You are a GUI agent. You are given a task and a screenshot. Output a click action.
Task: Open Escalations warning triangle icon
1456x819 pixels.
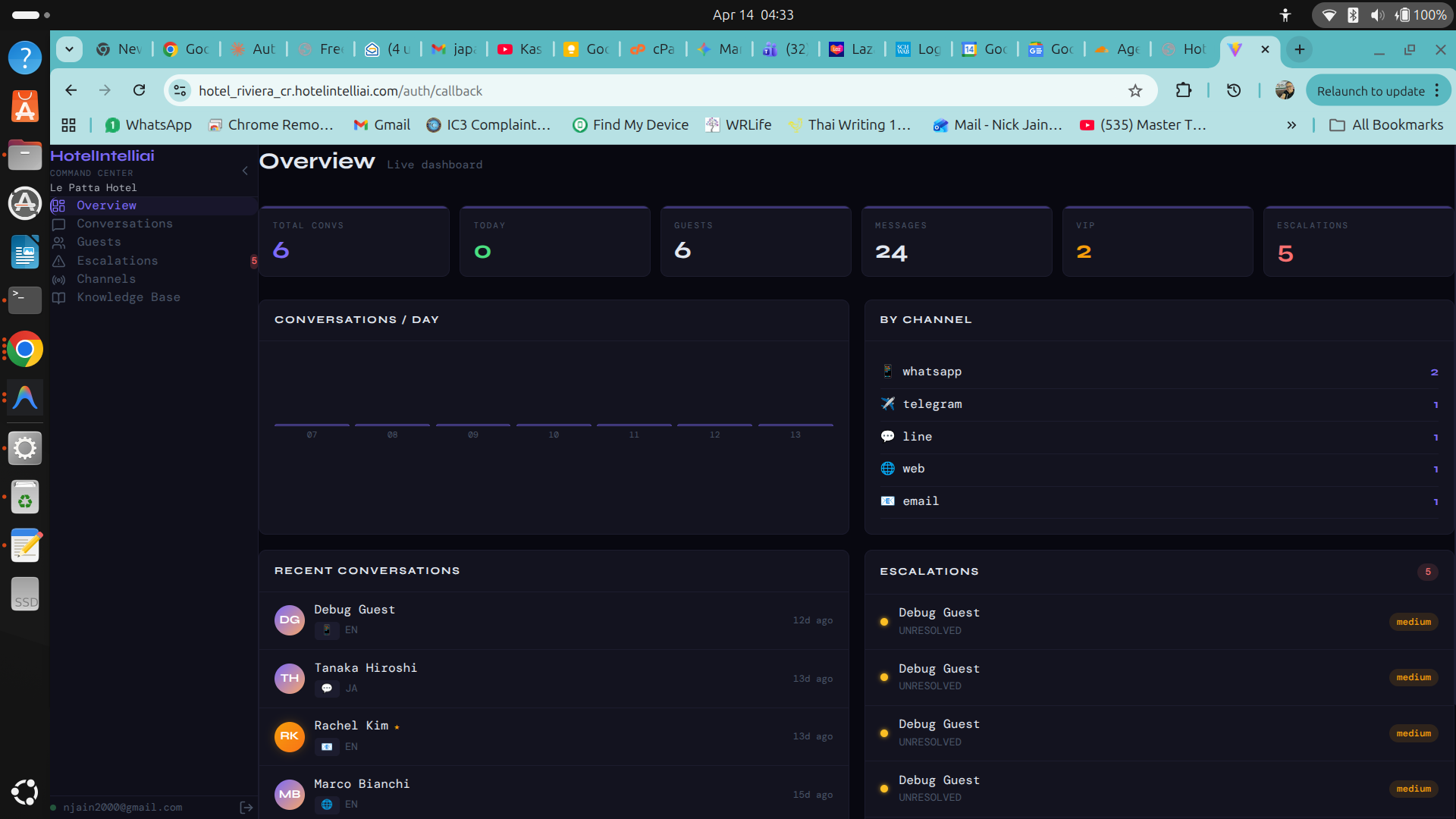(x=58, y=261)
